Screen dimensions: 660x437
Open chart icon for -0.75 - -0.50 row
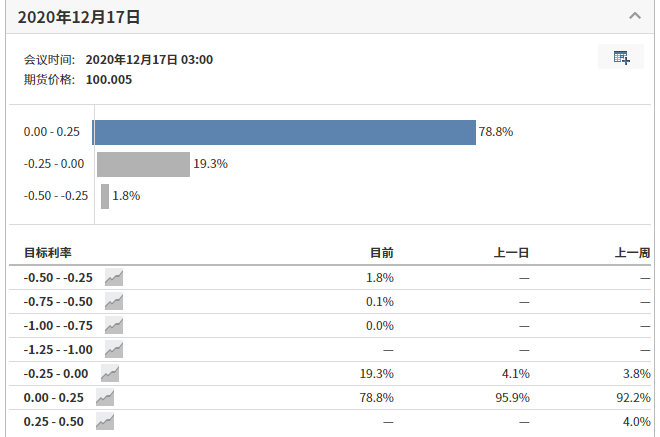114,302
